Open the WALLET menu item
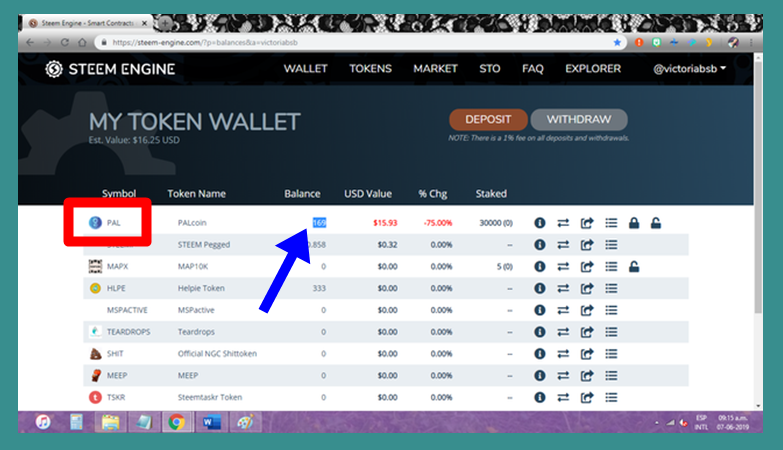Viewport: 783px width, 450px height. 306,69
